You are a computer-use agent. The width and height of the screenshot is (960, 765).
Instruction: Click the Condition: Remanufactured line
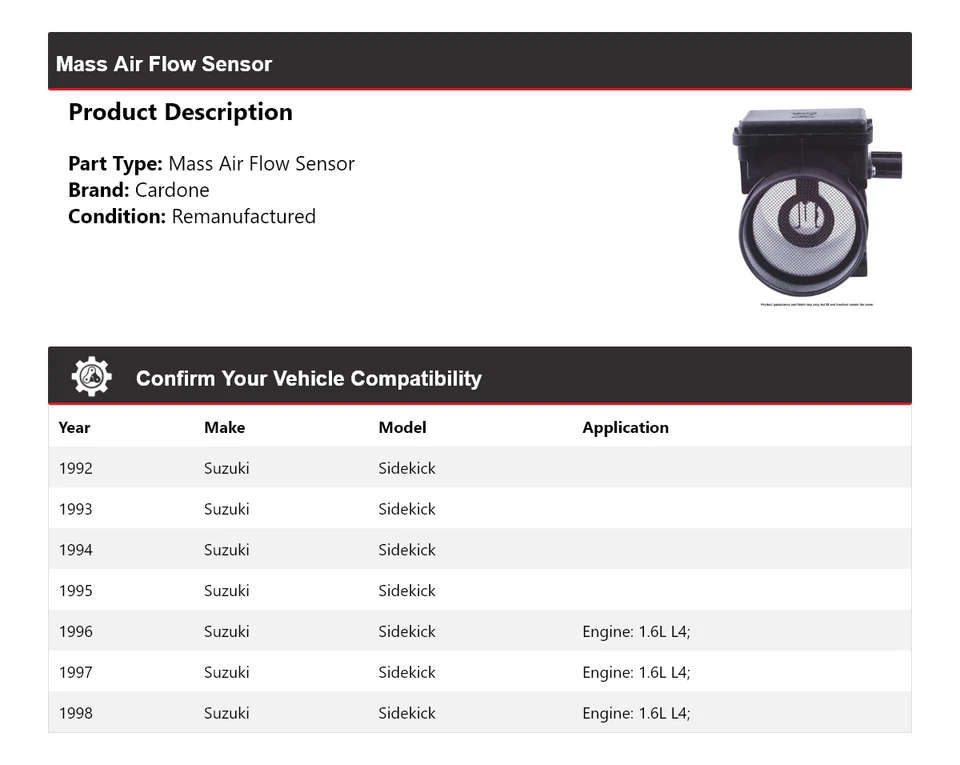pos(192,216)
